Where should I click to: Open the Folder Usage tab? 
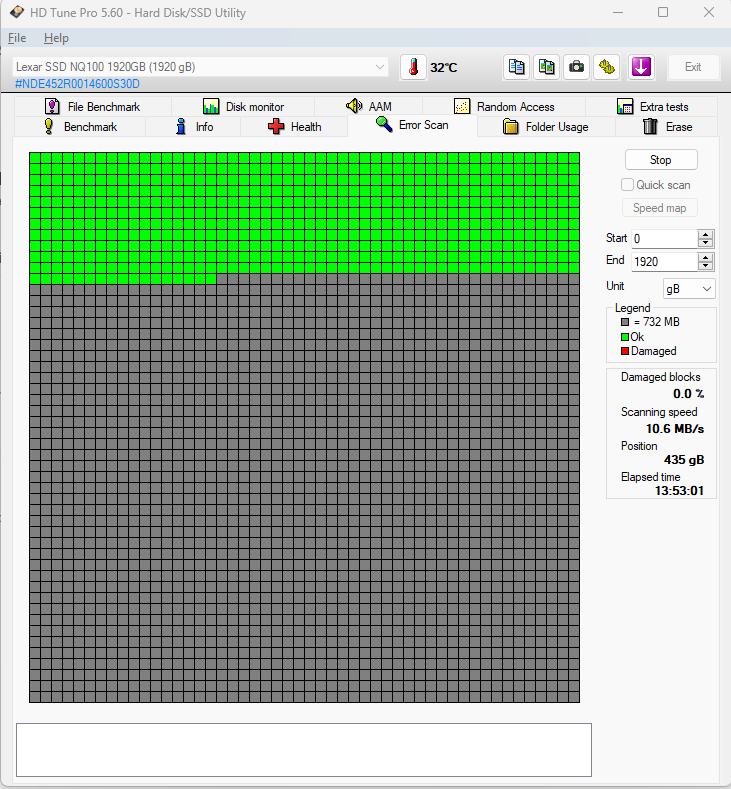[x=546, y=127]
